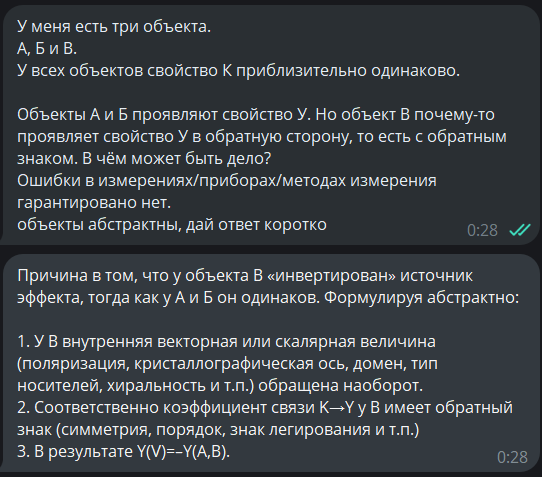Click the sentence "В чём может быть дело?"
This screenshot has height=477, width=542.
coord(176,159)
